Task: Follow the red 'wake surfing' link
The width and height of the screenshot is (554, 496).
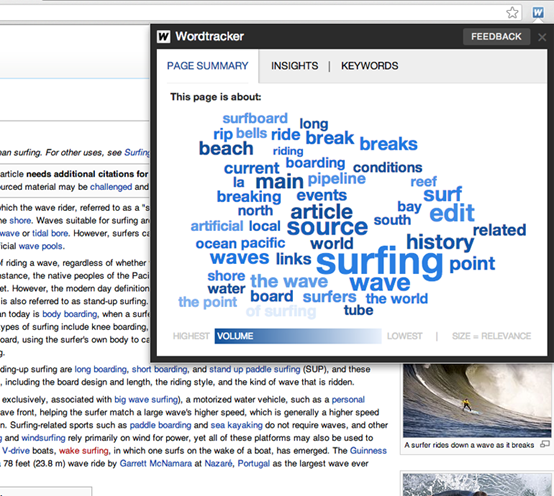Action: [84, 451]
